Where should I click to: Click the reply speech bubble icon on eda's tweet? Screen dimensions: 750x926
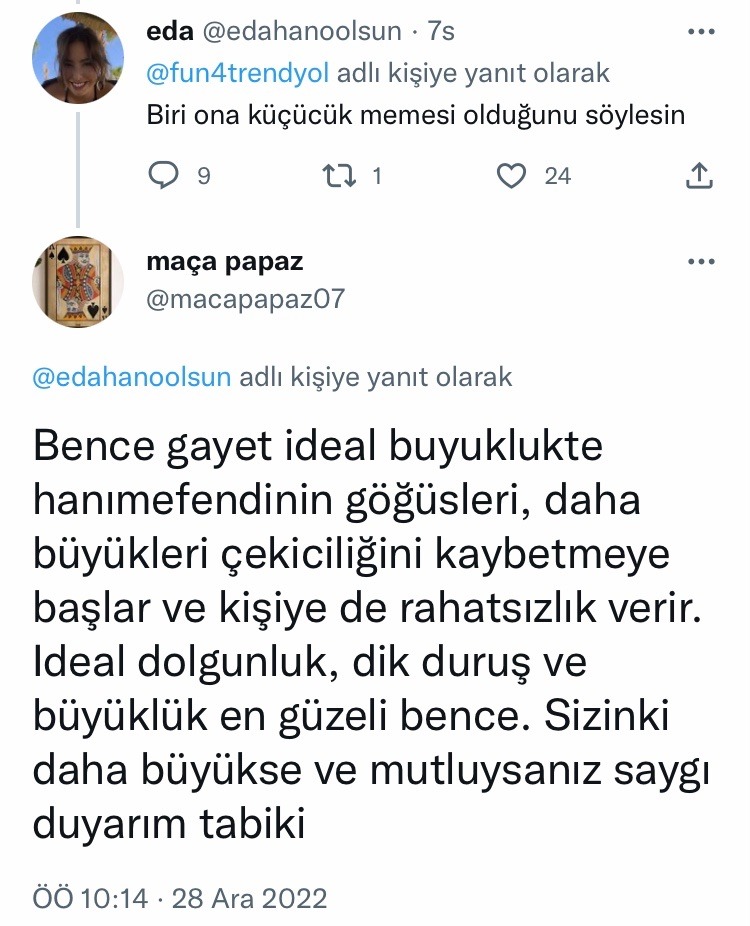point(163,176)
